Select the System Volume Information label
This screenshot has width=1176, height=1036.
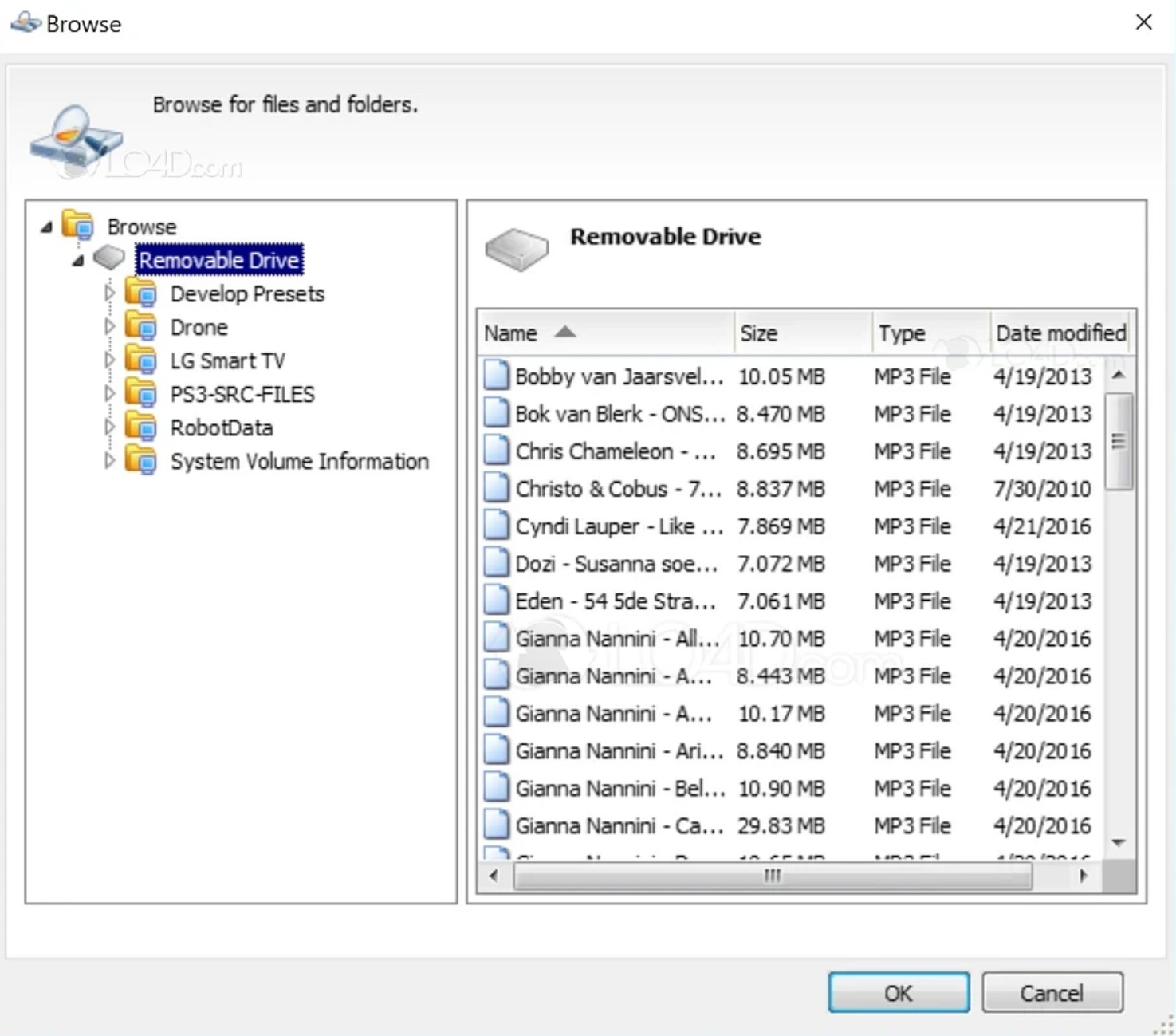[x=299, y=461]
